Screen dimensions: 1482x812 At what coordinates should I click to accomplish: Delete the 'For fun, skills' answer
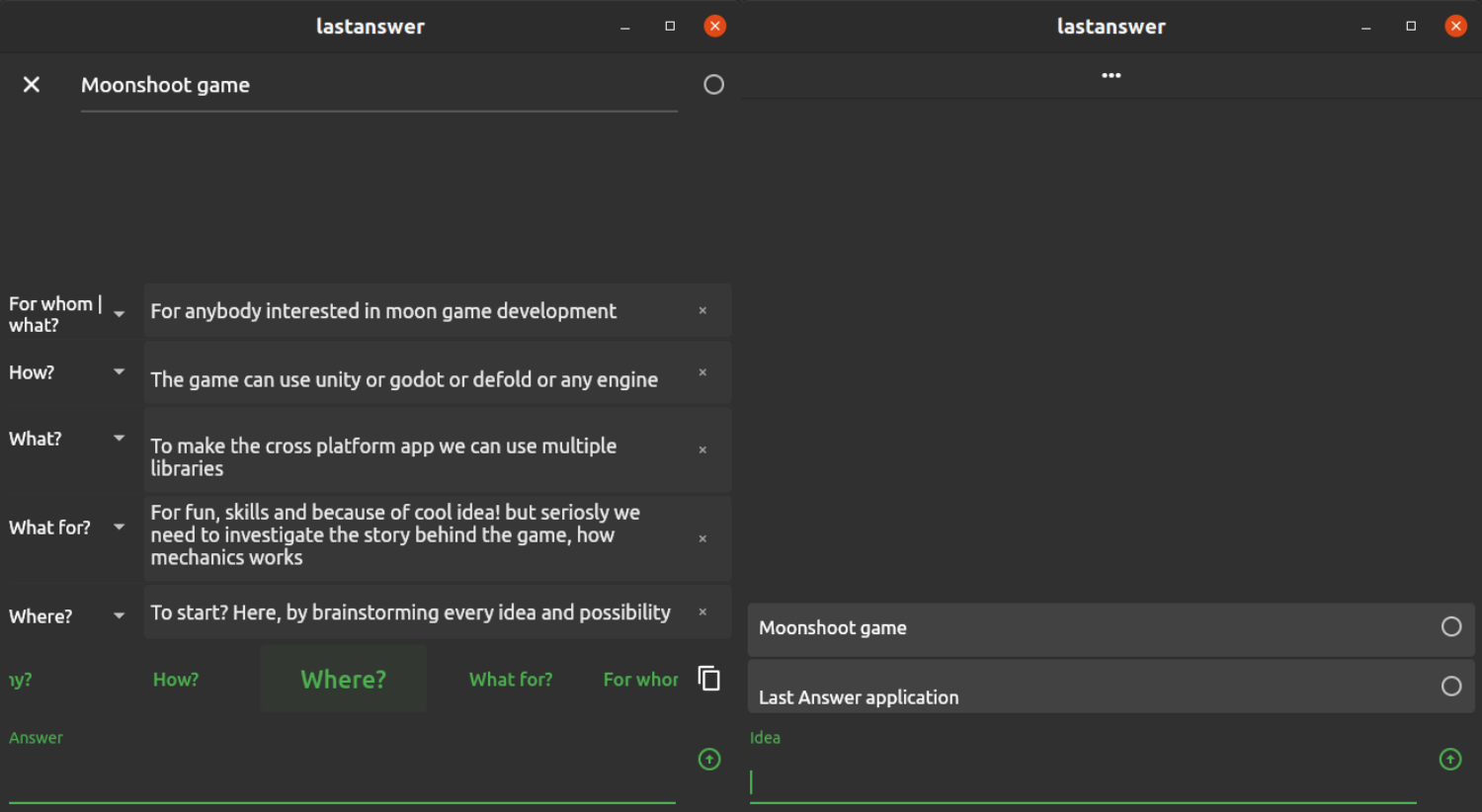[x=702, y=539]
